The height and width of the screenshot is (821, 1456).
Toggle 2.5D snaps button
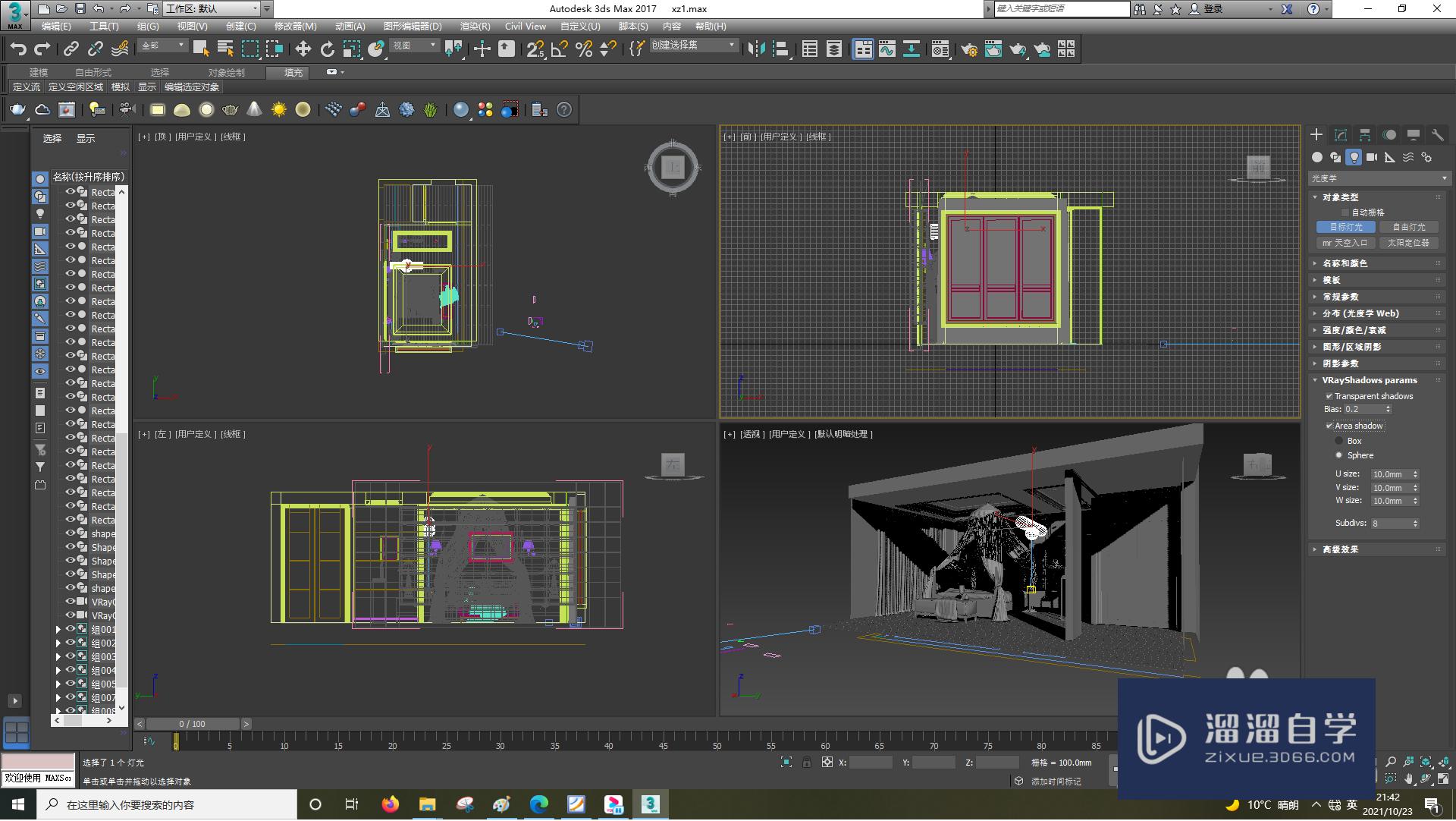[535, 49]
